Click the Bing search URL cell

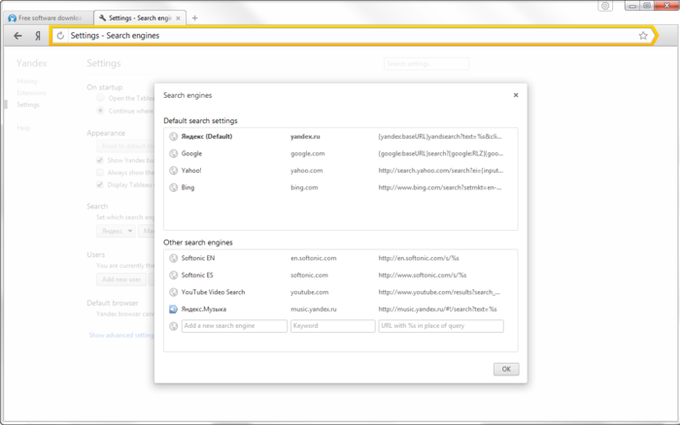coord(440,187)
